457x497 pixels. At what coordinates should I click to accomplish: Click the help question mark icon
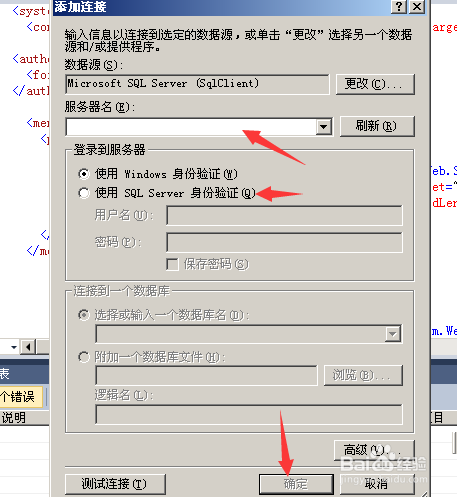[x=399, y=6]
